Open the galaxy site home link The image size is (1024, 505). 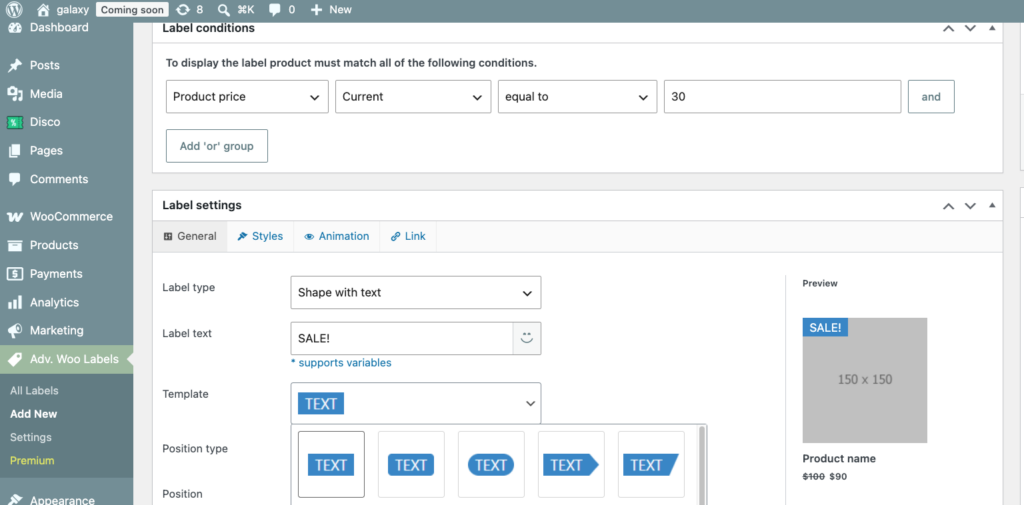tap(63, 10)
